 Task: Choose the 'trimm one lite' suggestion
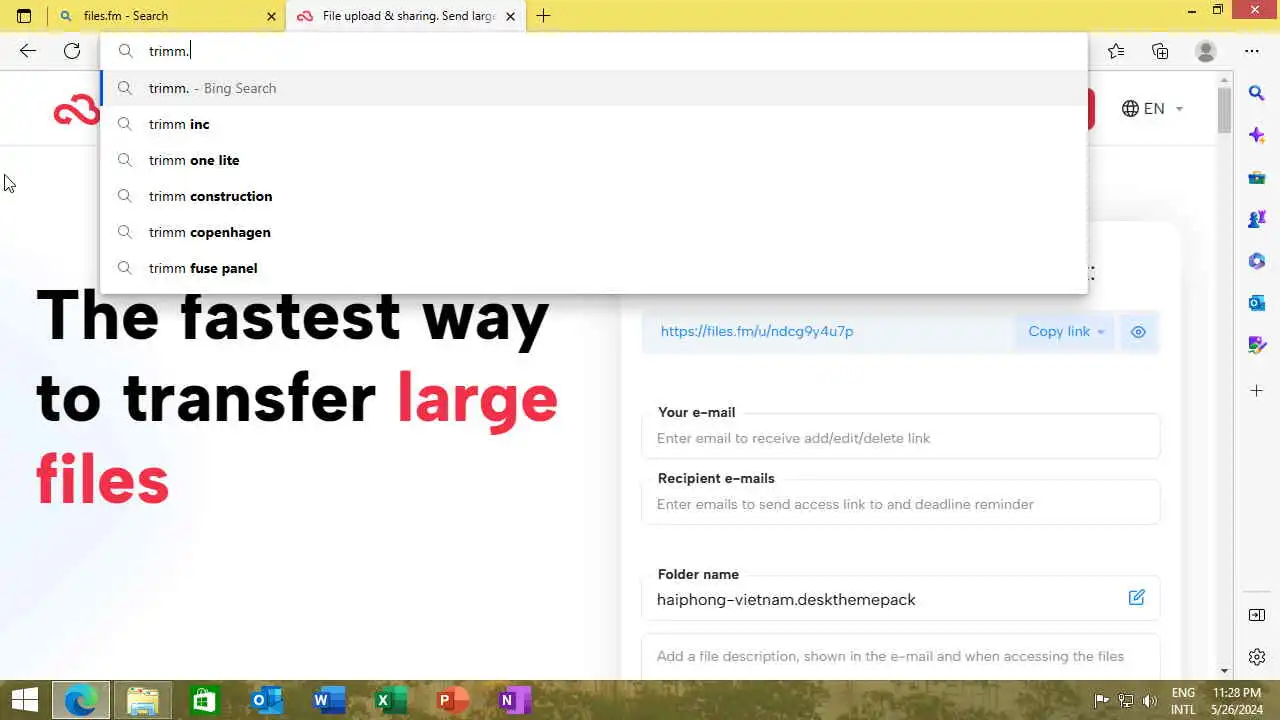(x=594, y=160)
